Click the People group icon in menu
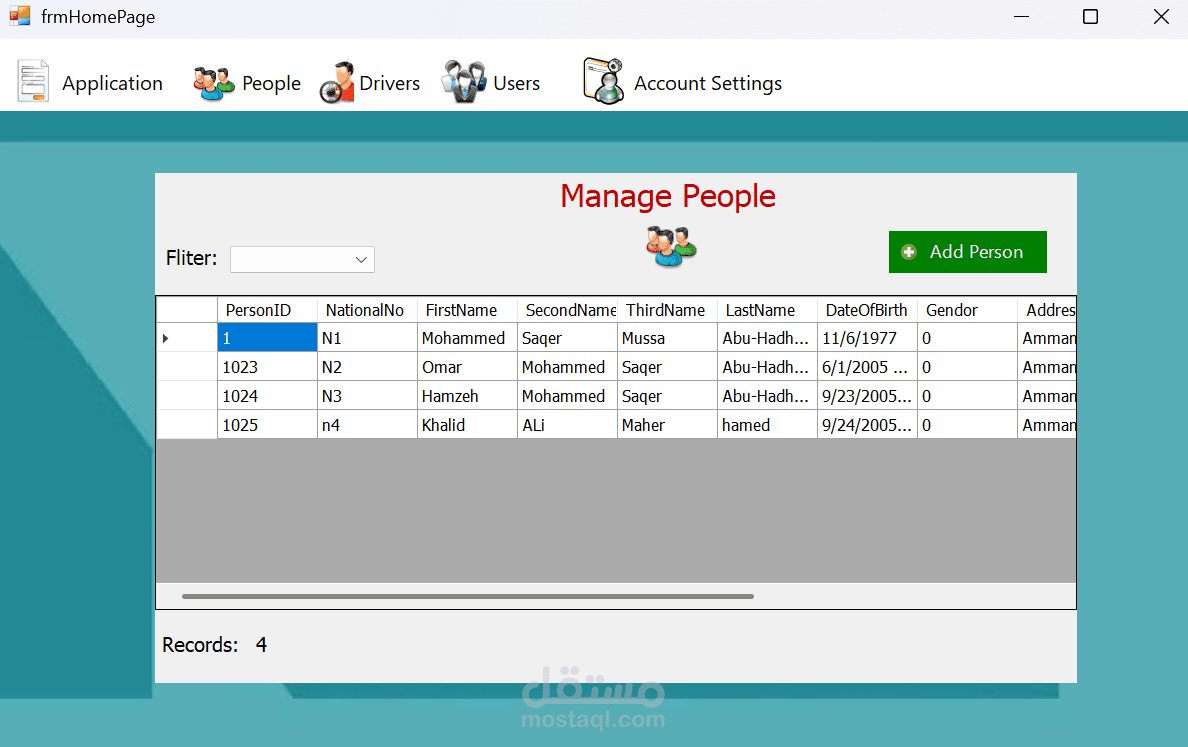The image size is (1188, 747). click(x=213, y=83)
